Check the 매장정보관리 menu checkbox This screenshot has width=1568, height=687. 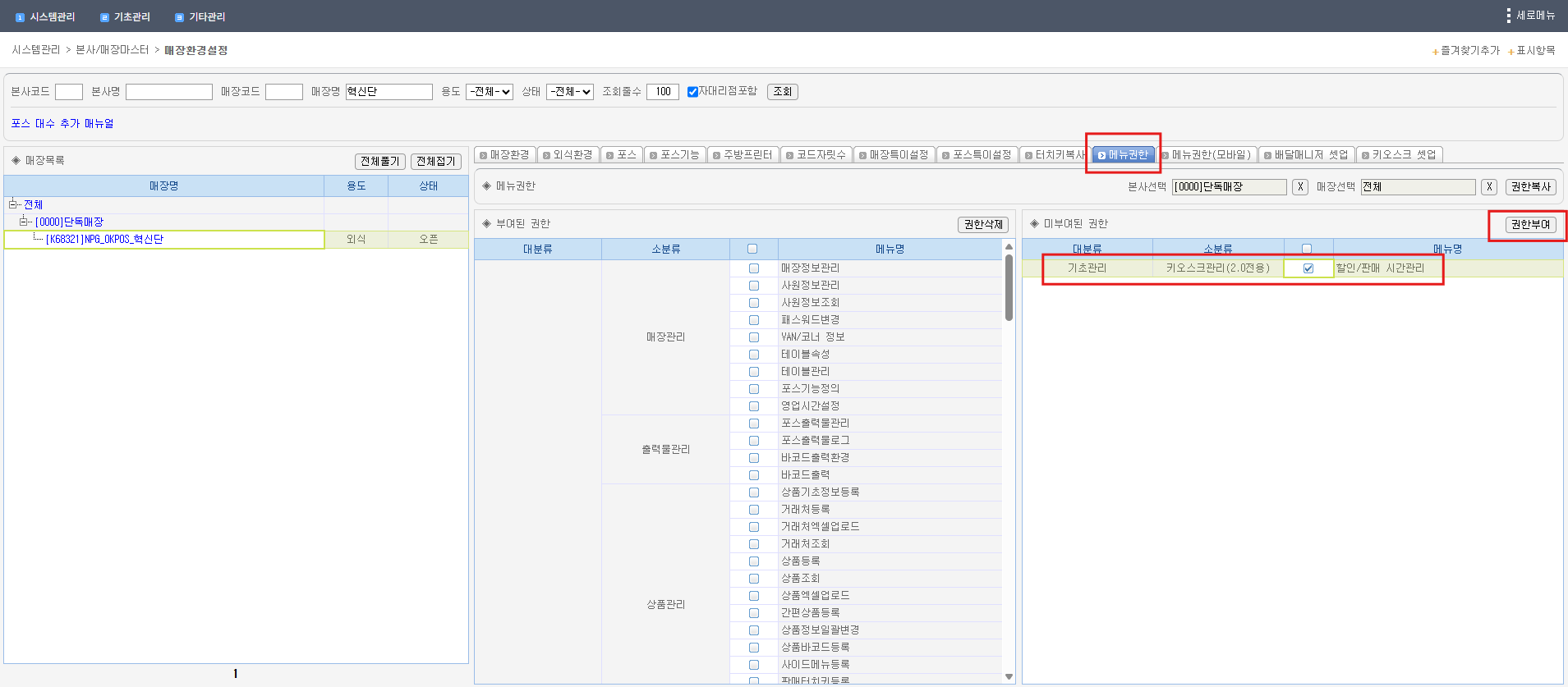pos(753,268)
